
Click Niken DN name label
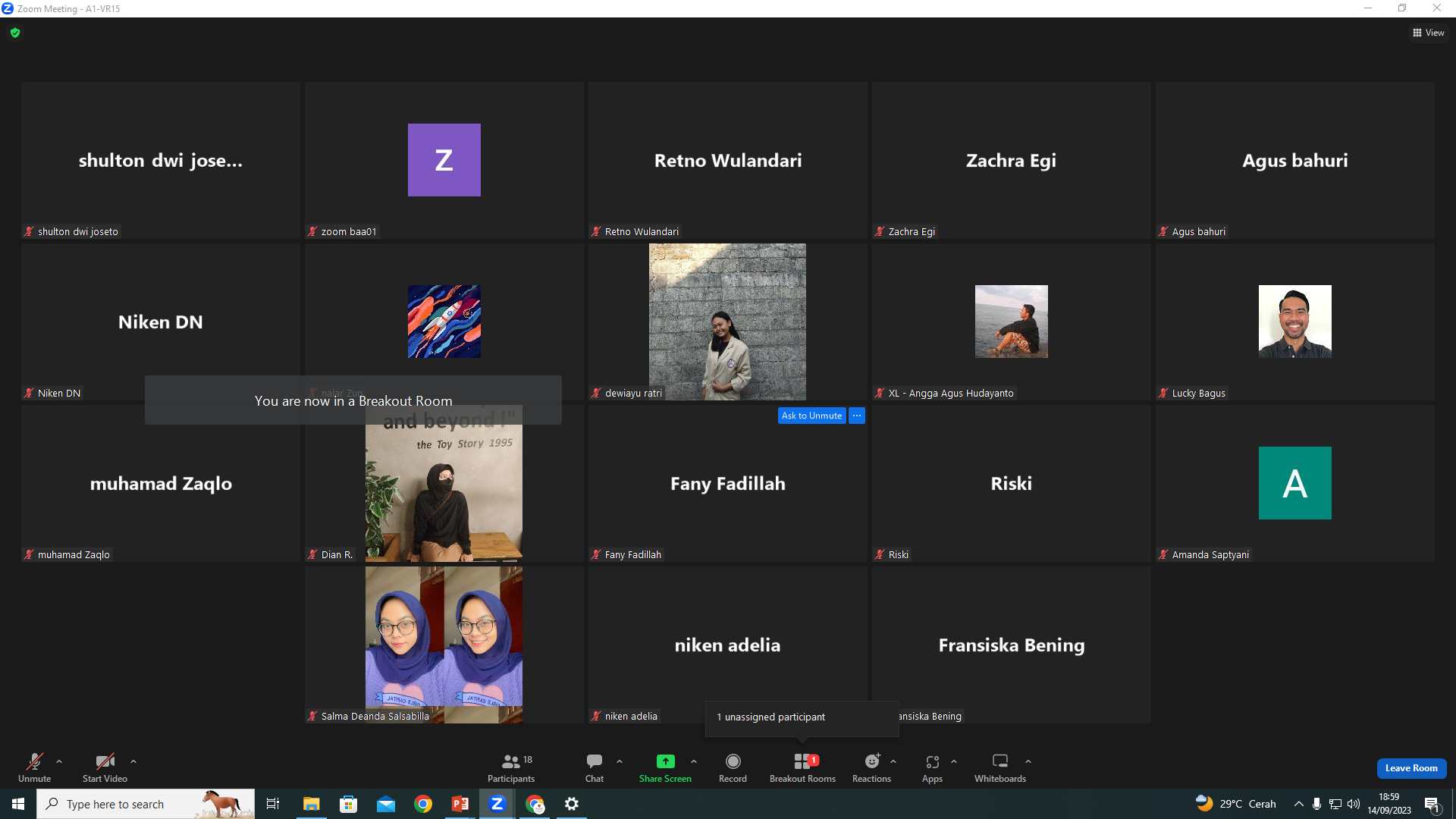[59, 394]
